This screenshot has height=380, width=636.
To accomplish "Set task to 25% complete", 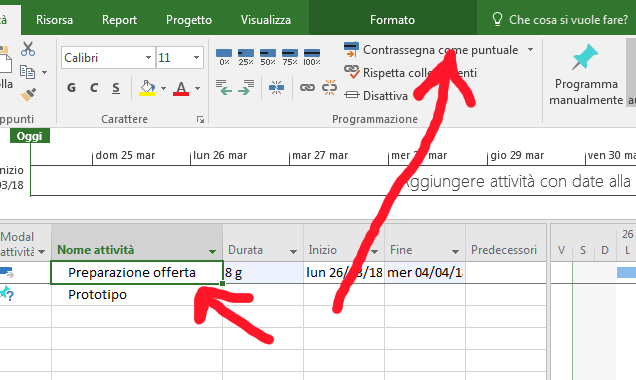I will 246,57.
